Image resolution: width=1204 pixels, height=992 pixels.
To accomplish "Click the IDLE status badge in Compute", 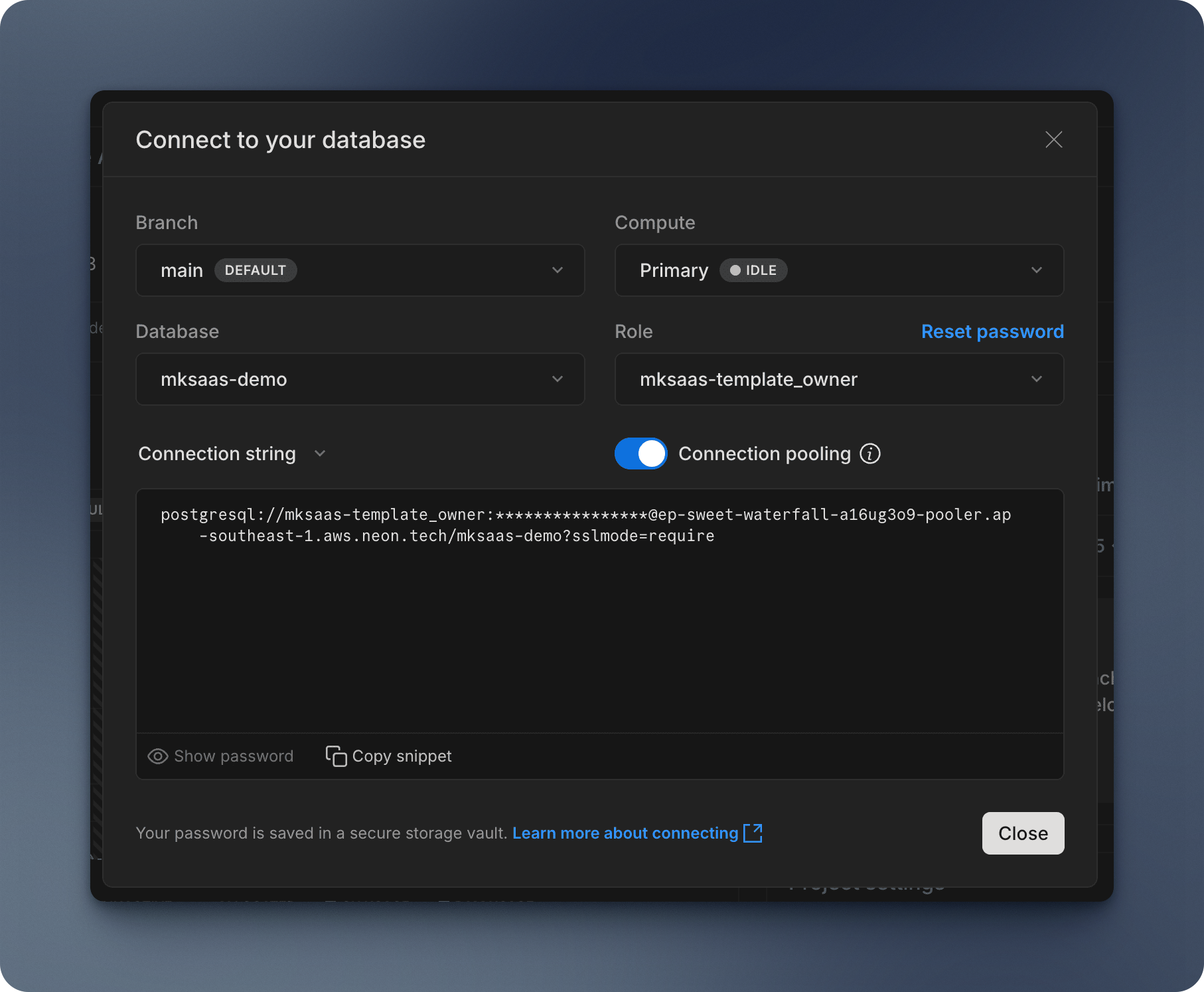I will pyautogui.click(x=753, y=270).
